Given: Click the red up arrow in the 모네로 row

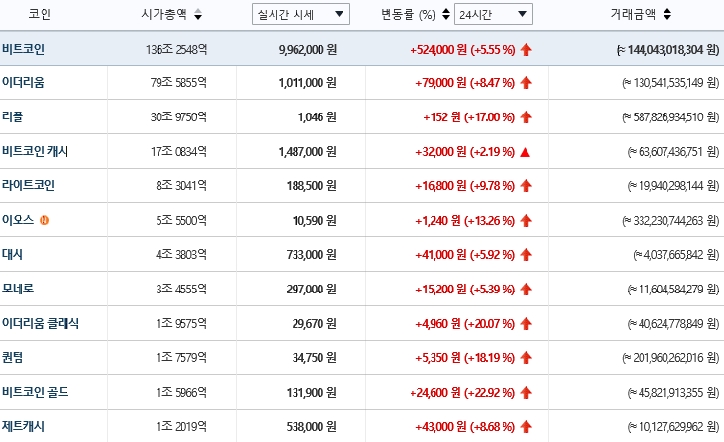Looking at the screenshot, I should coord(526,290).
